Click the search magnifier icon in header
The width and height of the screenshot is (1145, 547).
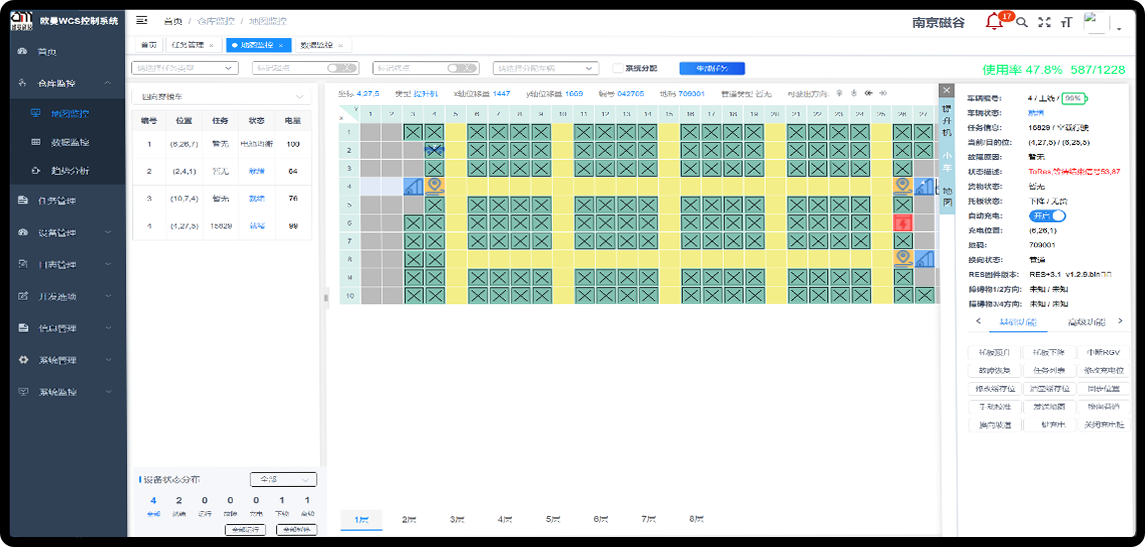click(x=1022, y=22)
